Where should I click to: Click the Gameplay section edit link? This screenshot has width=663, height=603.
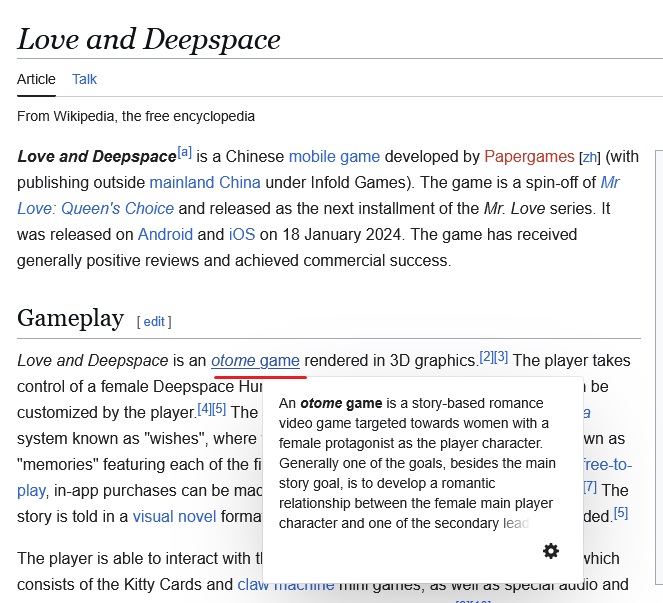(x=154, y=322)
